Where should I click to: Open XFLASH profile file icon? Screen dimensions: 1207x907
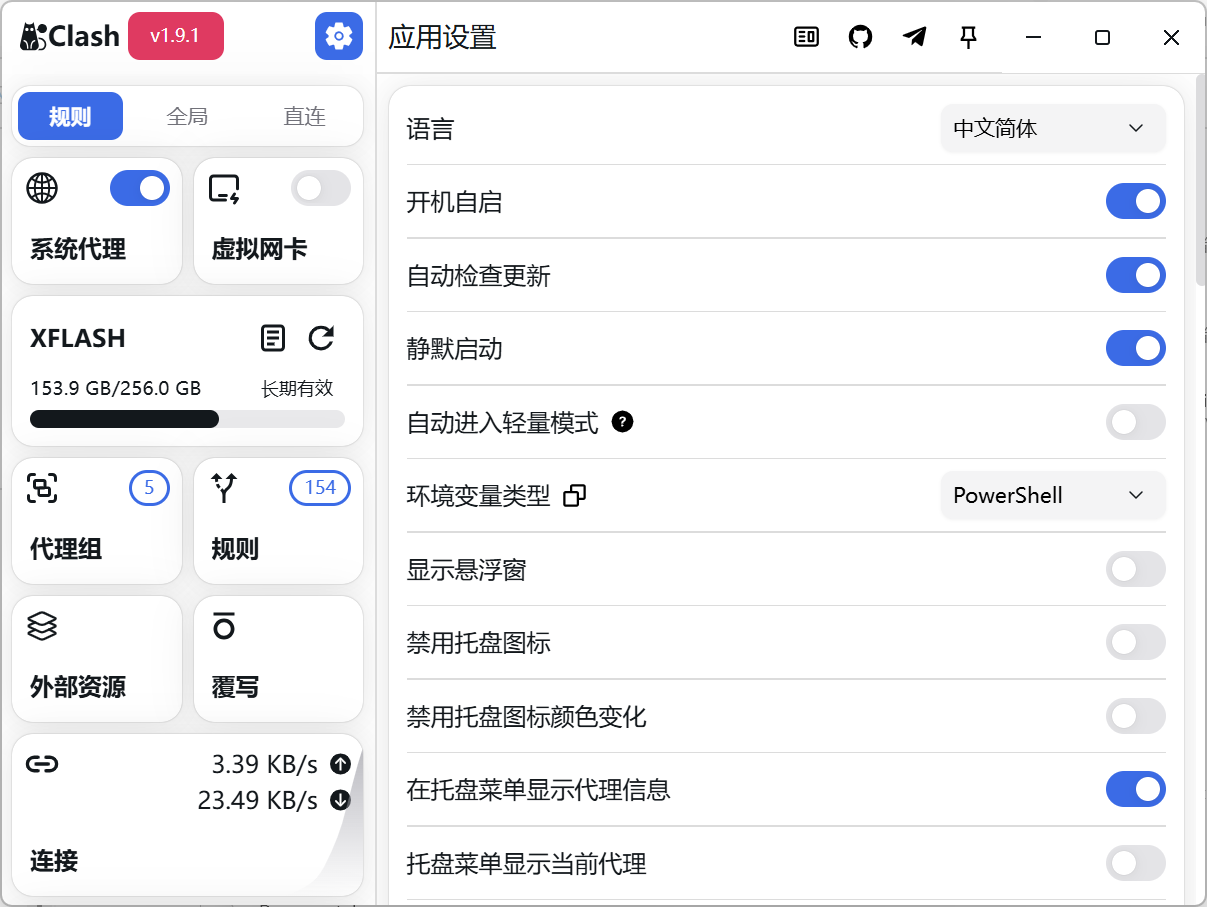pyautogui.click(x=272, y=338)
